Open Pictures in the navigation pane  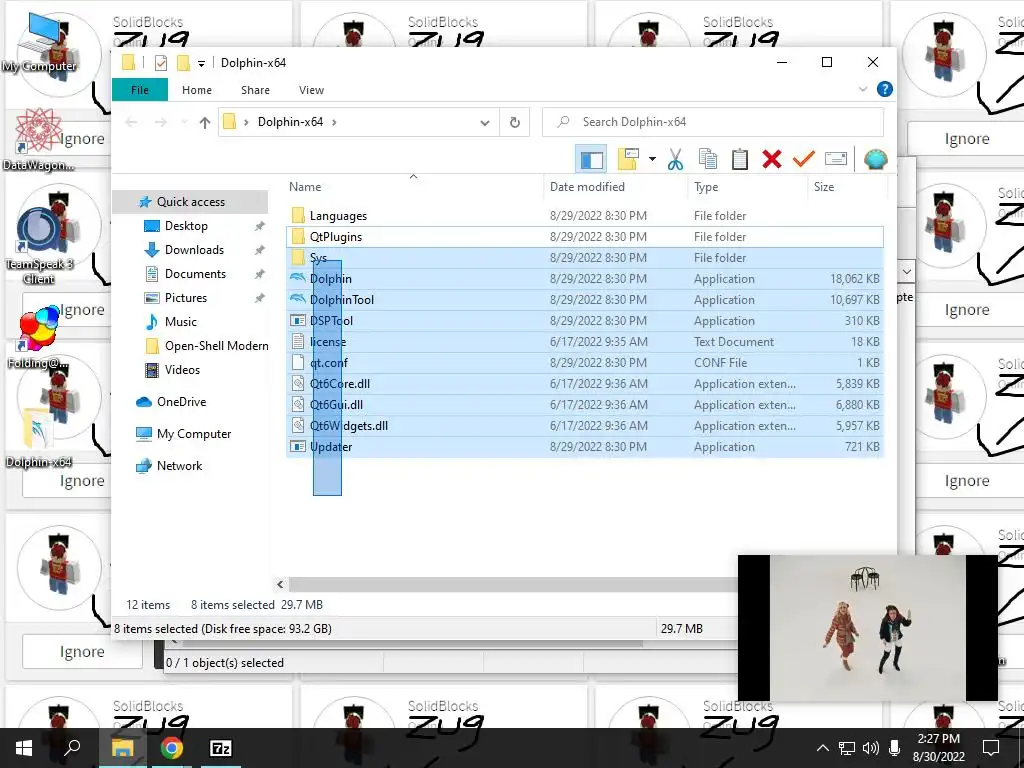pyautogui.click(x=185, y=298)
